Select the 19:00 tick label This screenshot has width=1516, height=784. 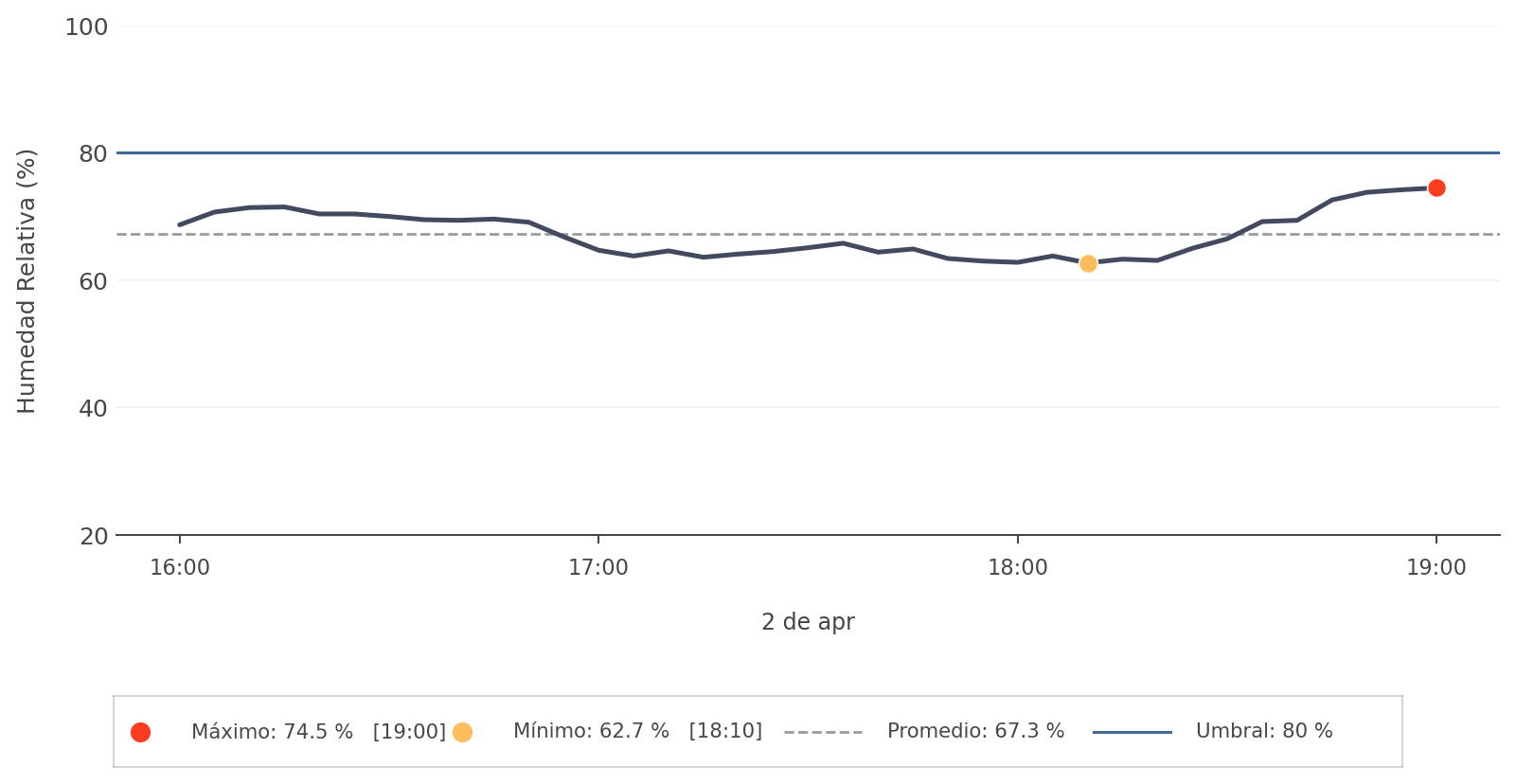[1436, 568]
